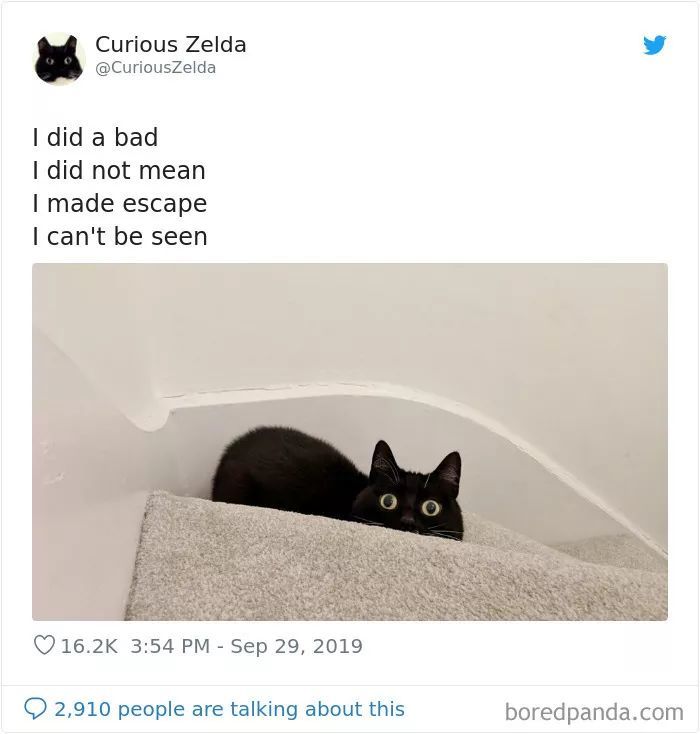Click the 16.2K likes count

pyautogui.click(x=89, y=646)
